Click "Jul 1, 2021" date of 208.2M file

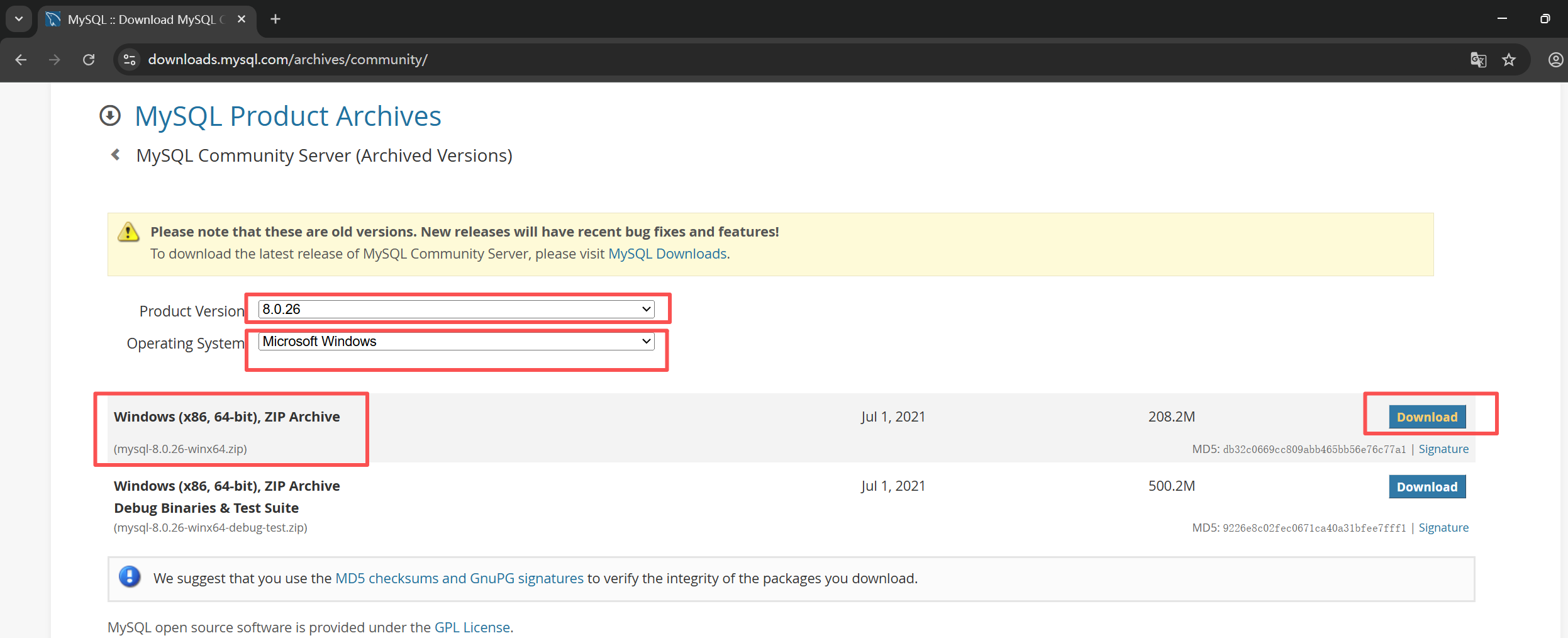tap(893, 417)
